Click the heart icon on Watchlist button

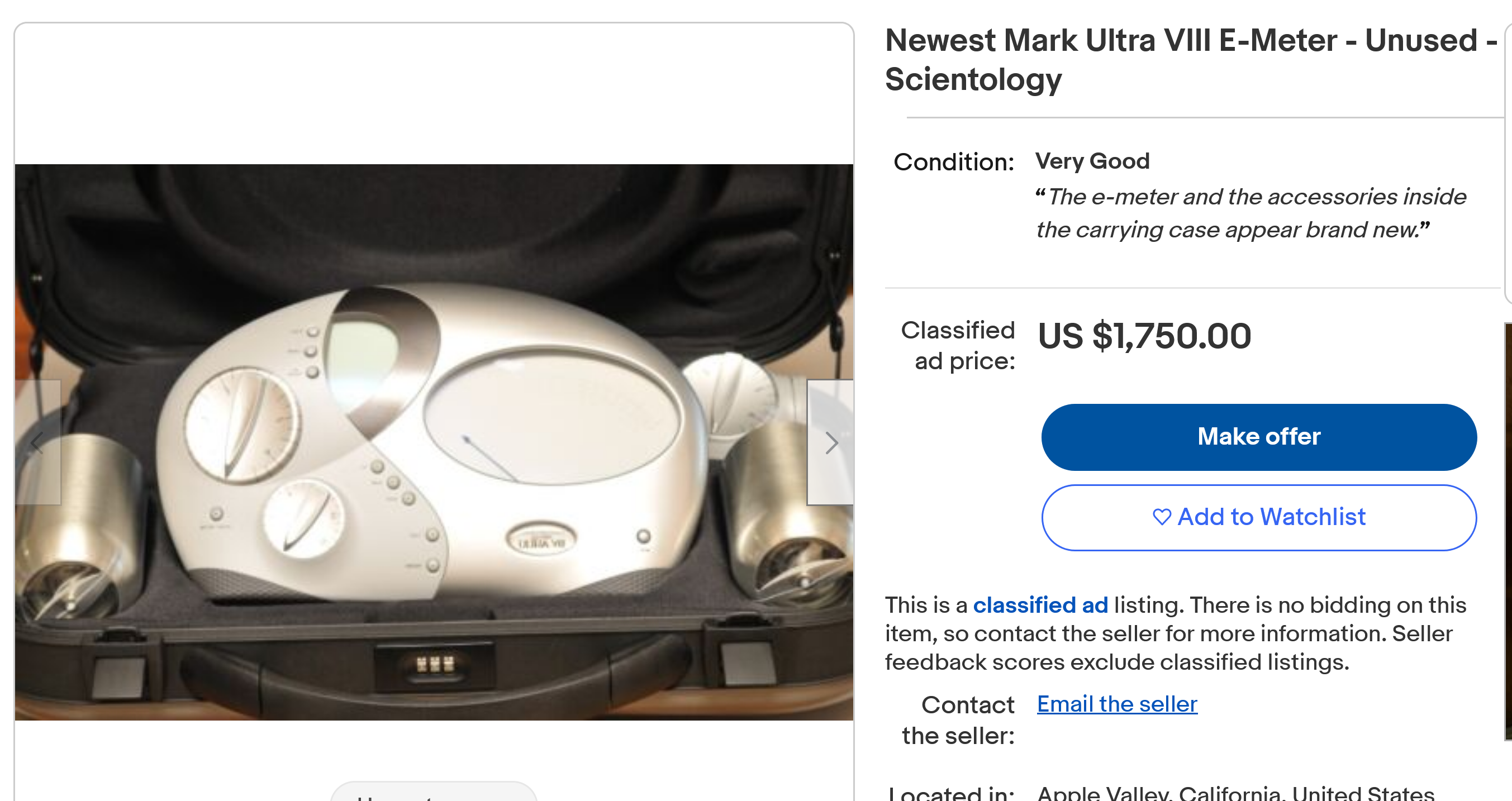(1162, 517)
